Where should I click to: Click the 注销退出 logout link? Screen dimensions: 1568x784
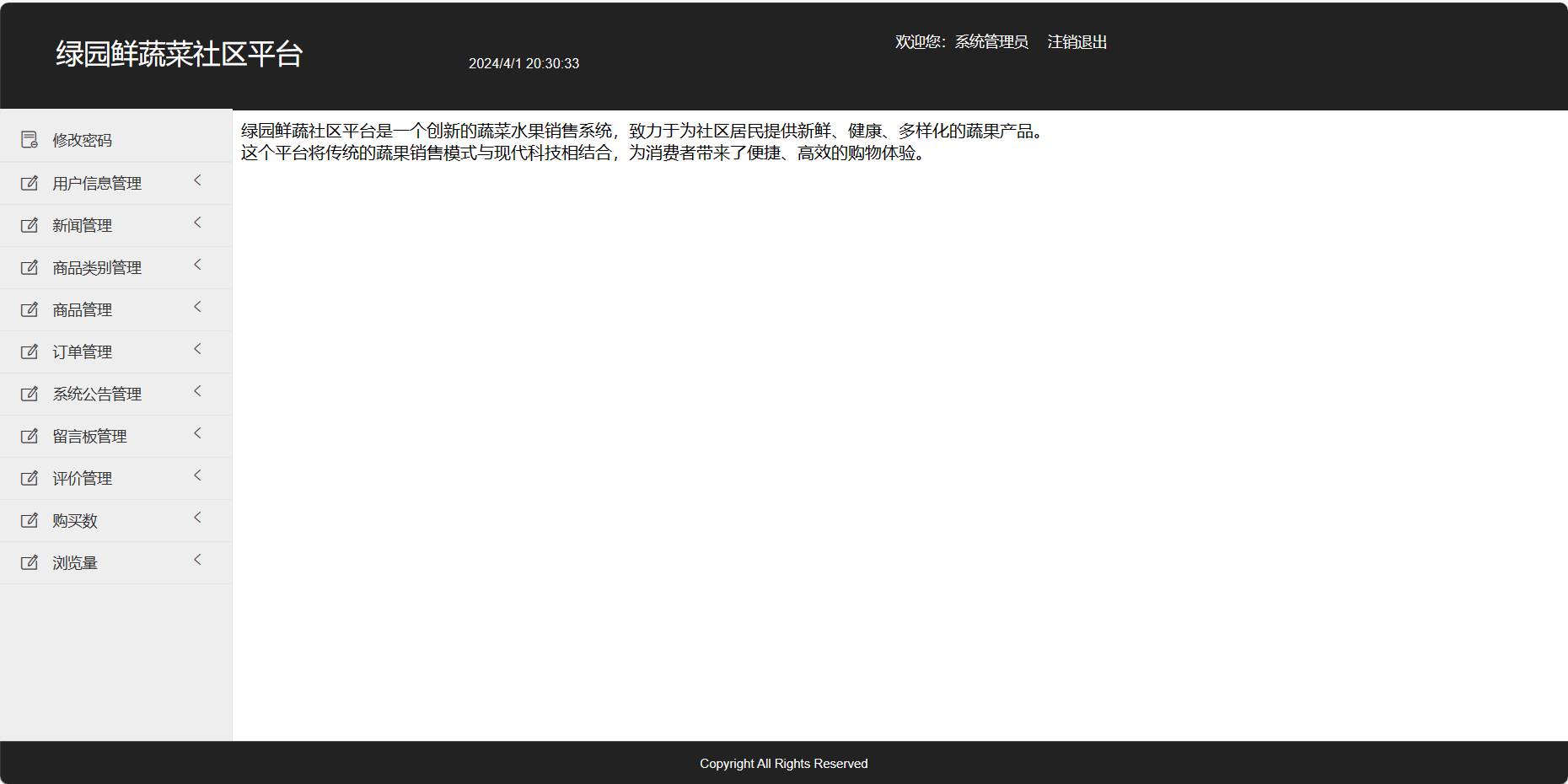click(x=1077, y=42)
